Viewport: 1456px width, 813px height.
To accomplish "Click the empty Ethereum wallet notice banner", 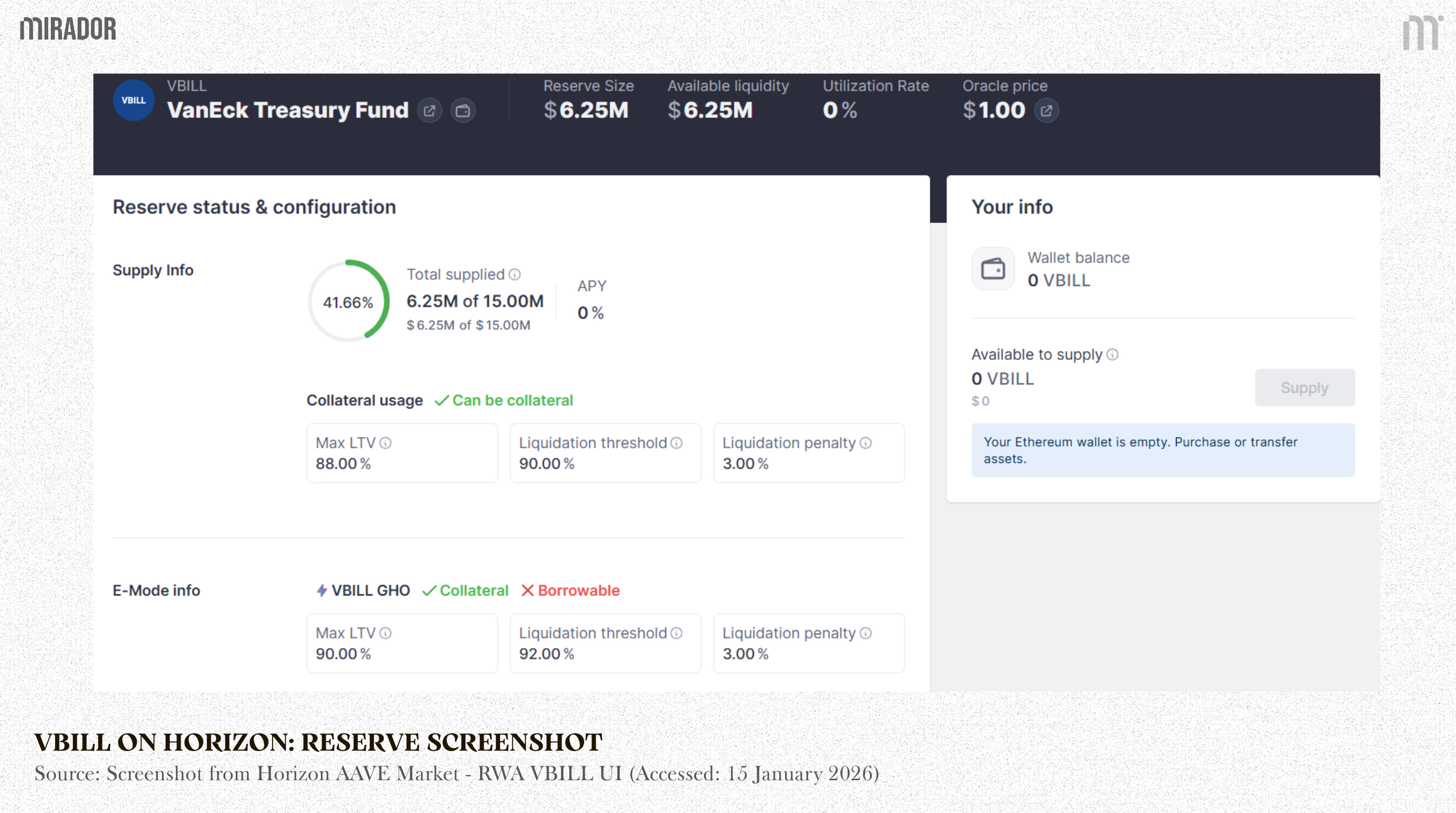I will coord(1163,450).
